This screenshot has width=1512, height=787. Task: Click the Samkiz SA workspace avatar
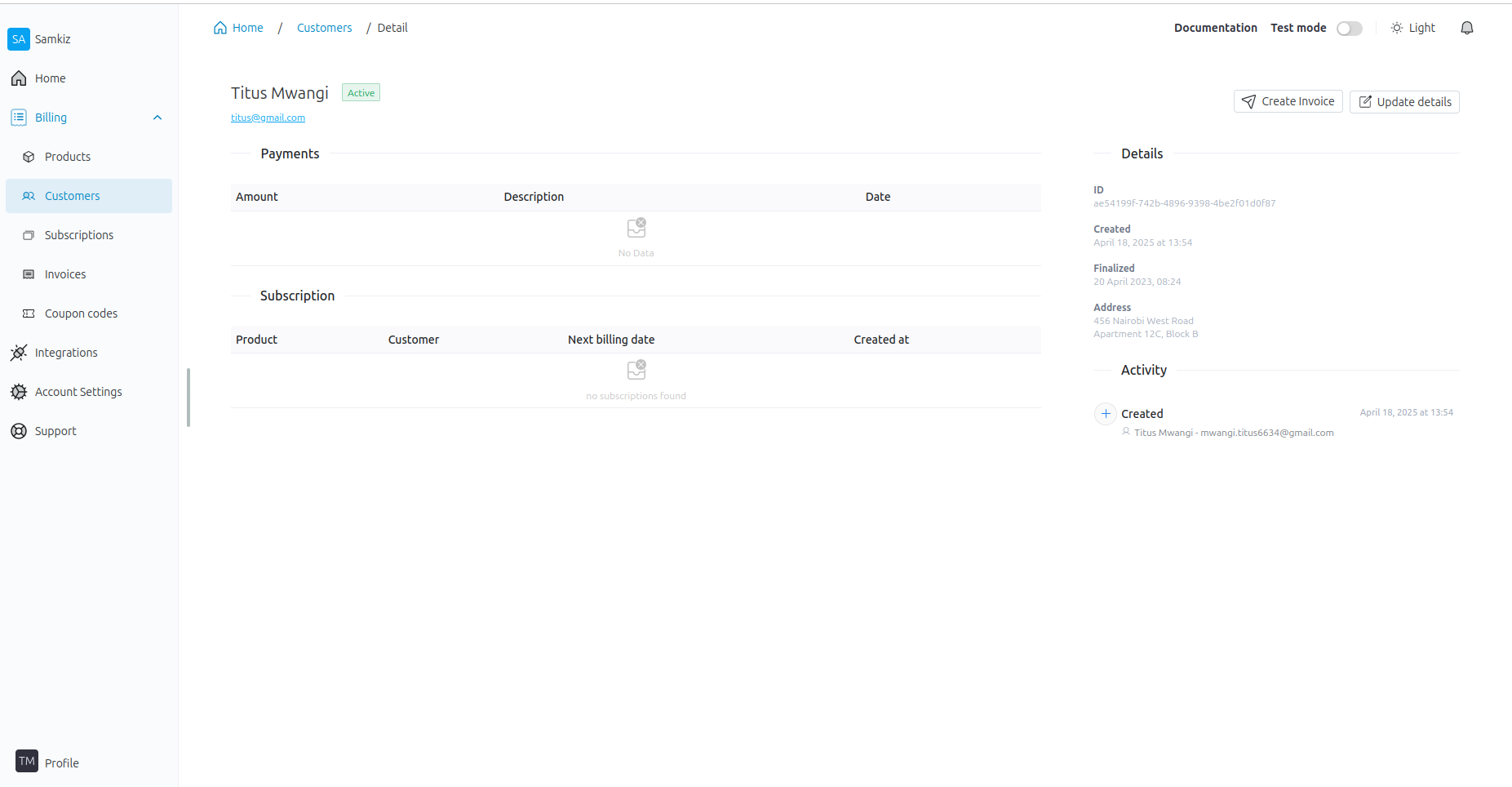pos(19,39)
